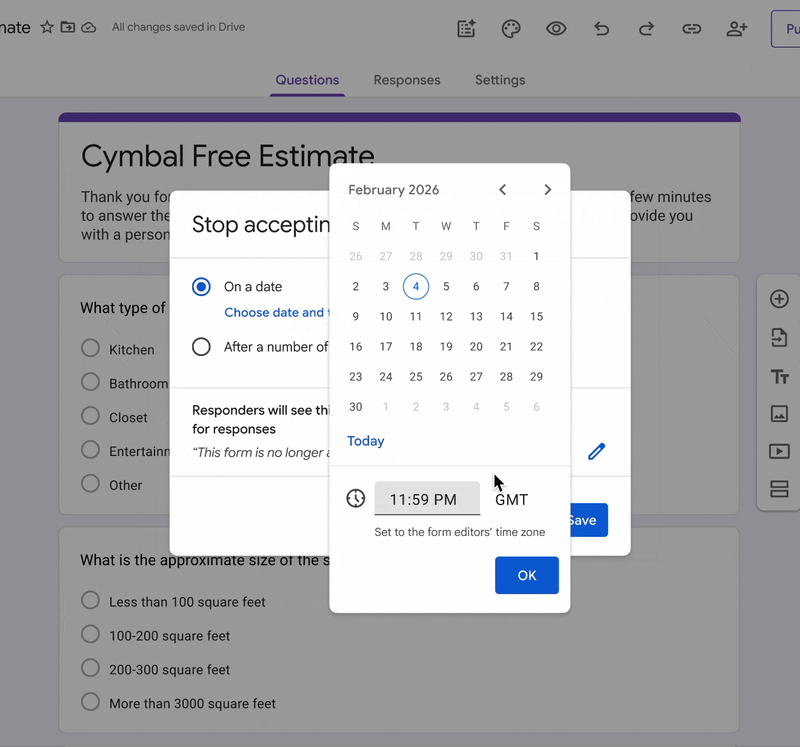Click the Add video icon in the sidebar
Screen dimensions: 800x747
778,451
